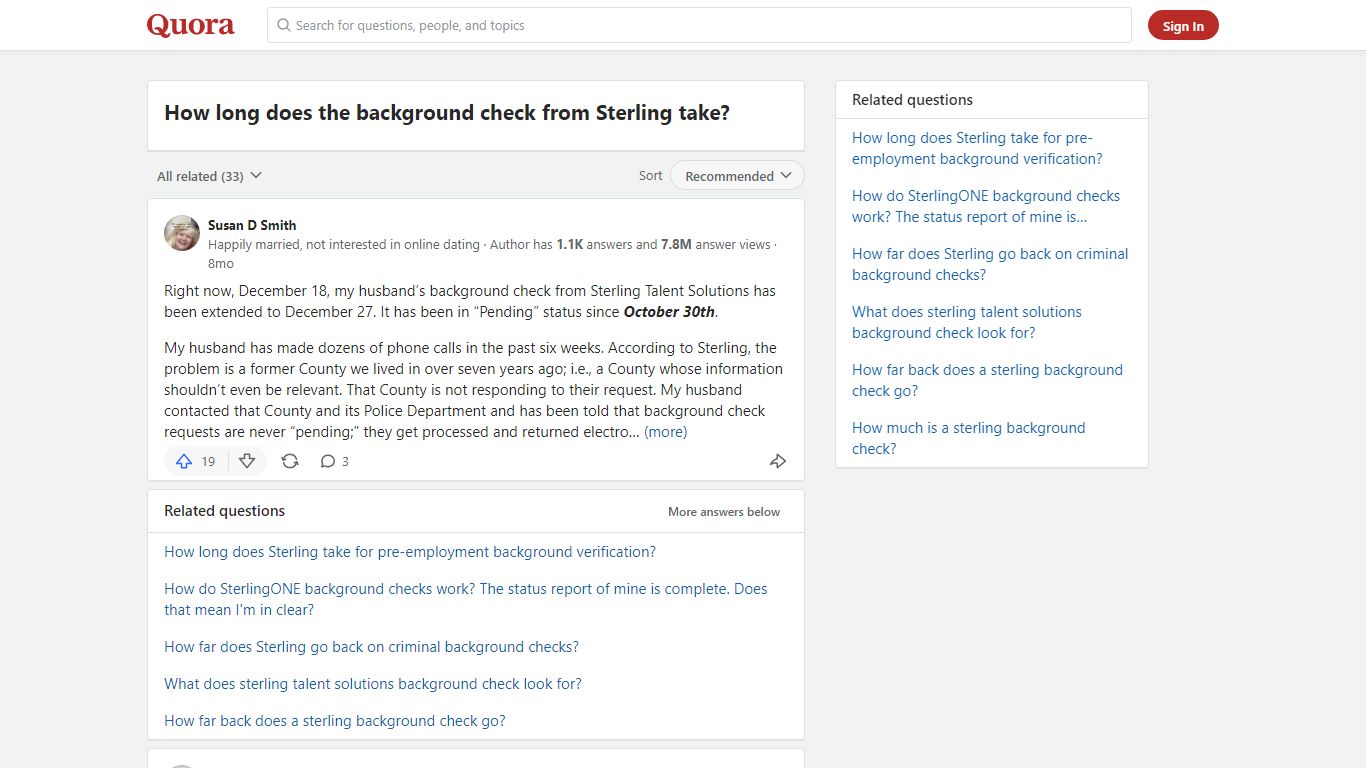
Task: Open main-column question on criminal background checks lookback
Action: (x=371, y=647)
